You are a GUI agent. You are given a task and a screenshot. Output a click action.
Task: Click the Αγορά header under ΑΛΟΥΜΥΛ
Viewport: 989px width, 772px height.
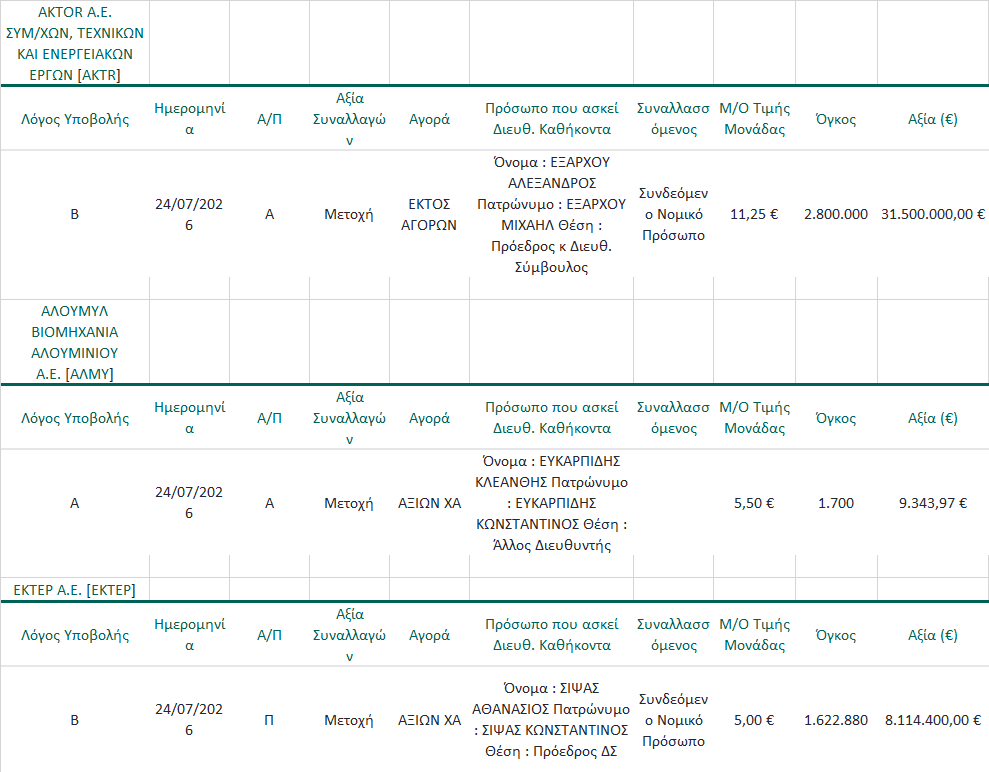(x=429, y=418)
